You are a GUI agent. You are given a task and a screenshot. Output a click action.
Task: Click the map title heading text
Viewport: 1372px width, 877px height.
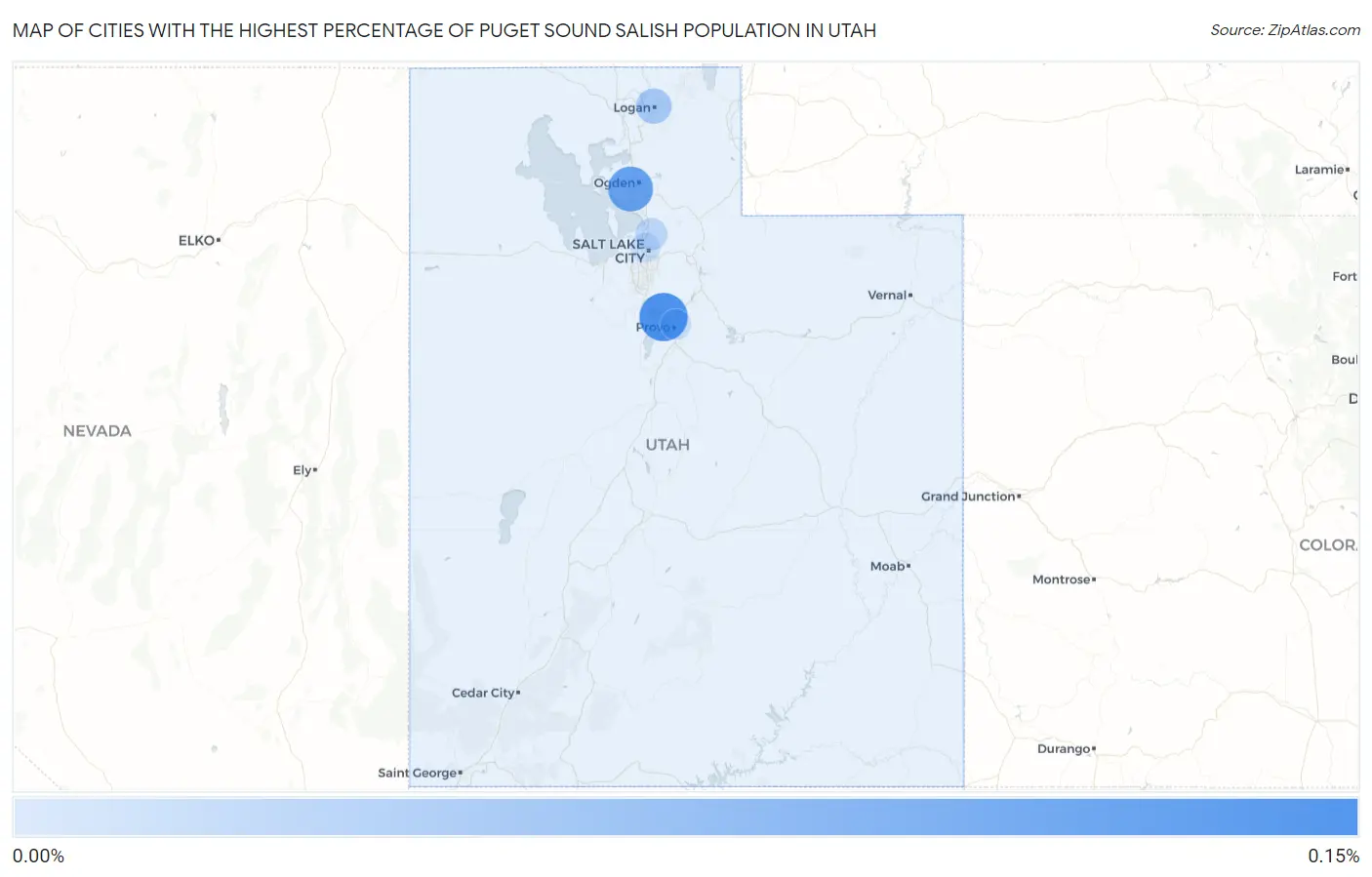point(444,30)
